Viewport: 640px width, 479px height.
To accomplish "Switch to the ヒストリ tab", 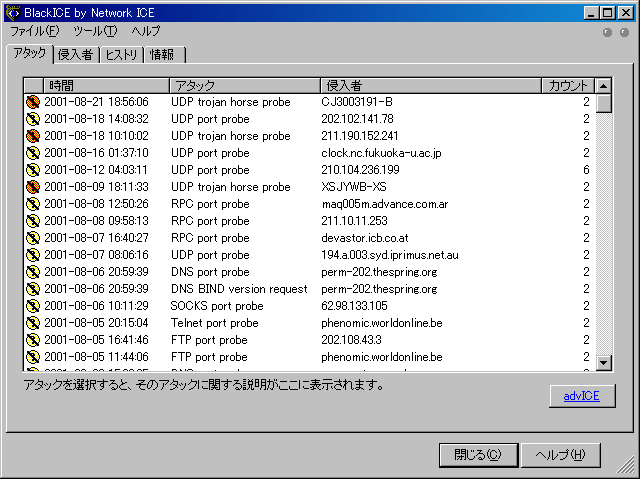I will pos(122,55).
